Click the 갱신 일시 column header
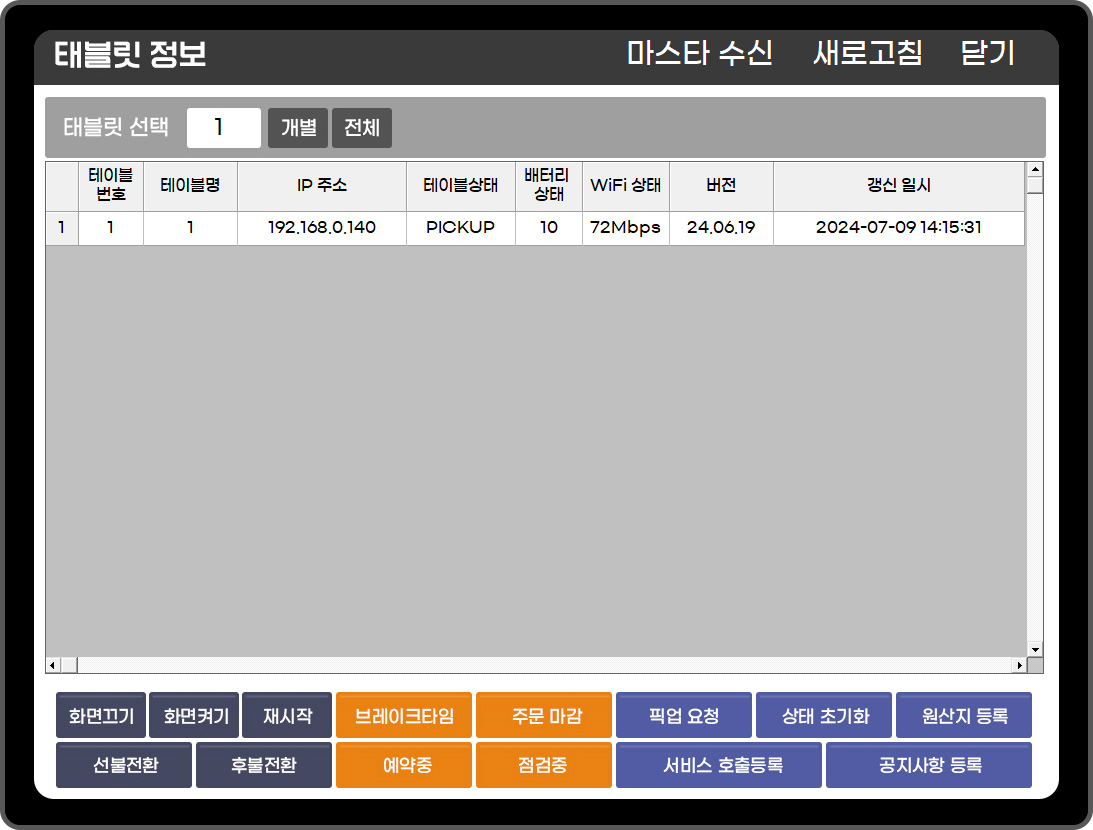The height and width of the screenshot is (830, 1093). (899, 186)
